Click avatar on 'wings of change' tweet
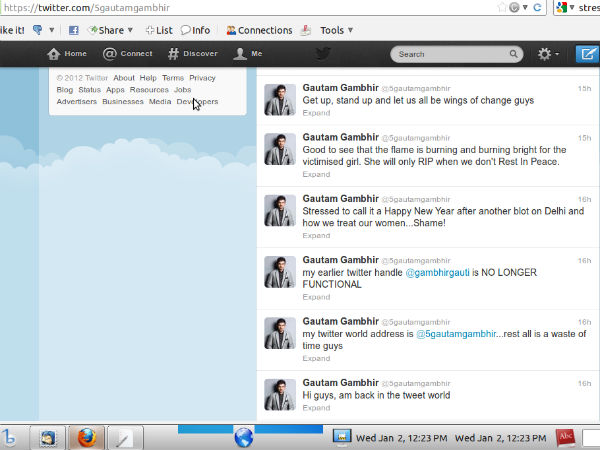The height and width of the screenshot is (450, 600). coord(280,100)
